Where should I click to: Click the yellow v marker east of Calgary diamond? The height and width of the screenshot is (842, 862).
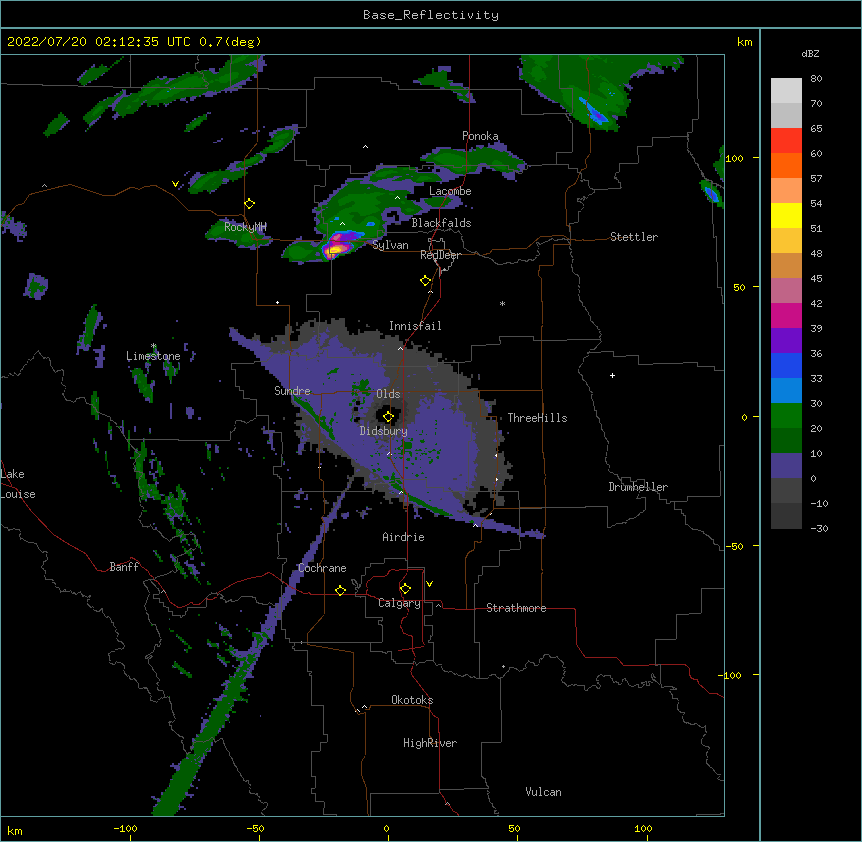point(429,584)
